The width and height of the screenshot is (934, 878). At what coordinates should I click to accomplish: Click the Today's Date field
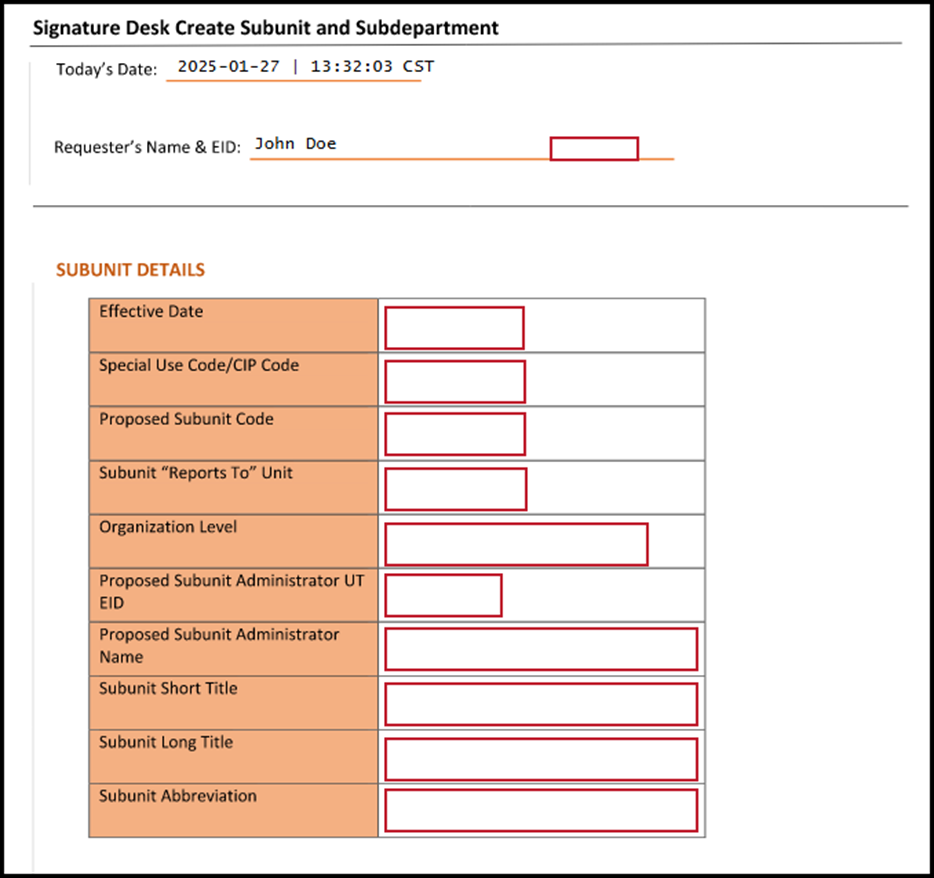click(x=293, y=68)
